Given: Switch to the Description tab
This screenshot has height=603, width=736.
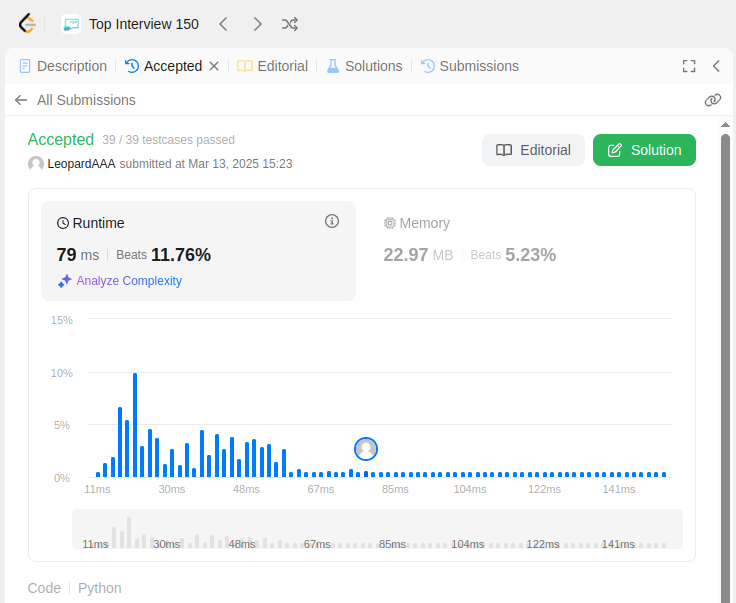Looking at the screenshot, I should tap(63, 66).
